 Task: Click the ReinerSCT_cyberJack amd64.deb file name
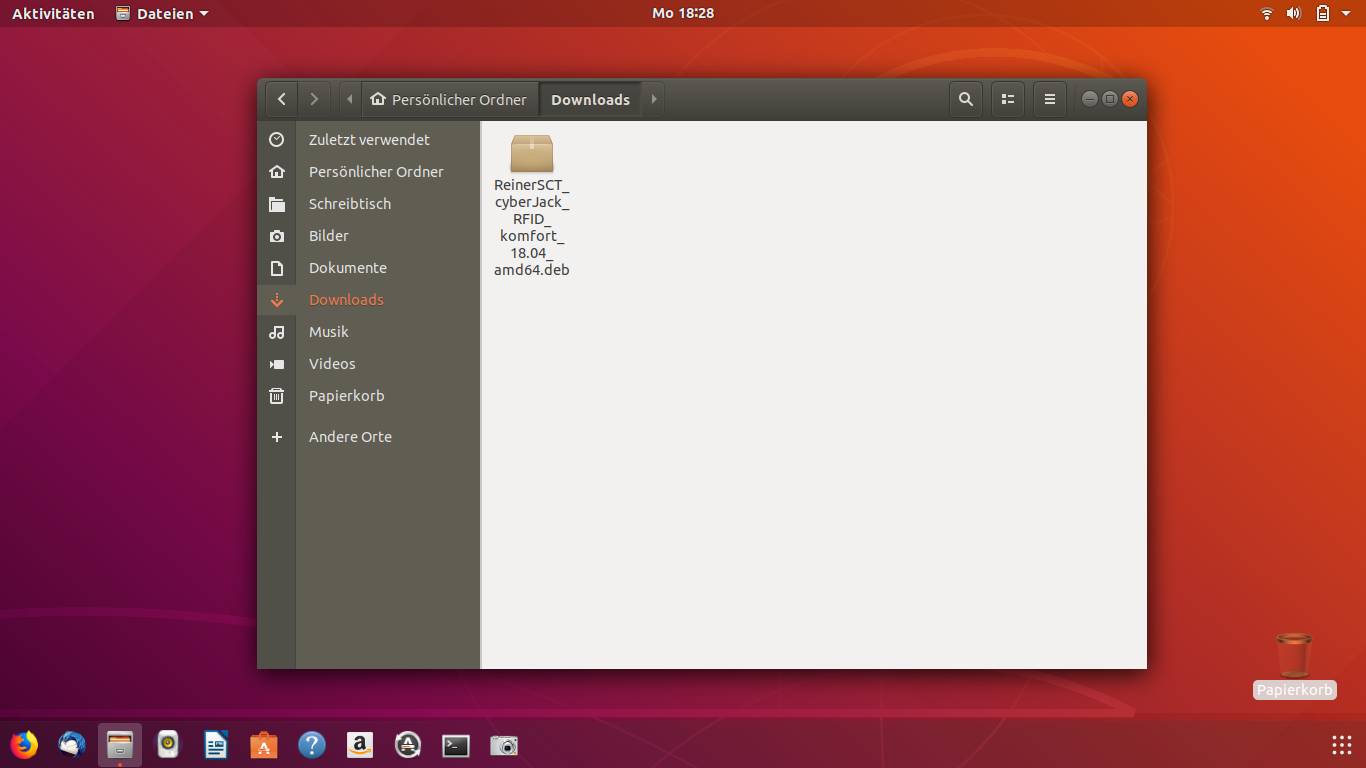[532, 227]
